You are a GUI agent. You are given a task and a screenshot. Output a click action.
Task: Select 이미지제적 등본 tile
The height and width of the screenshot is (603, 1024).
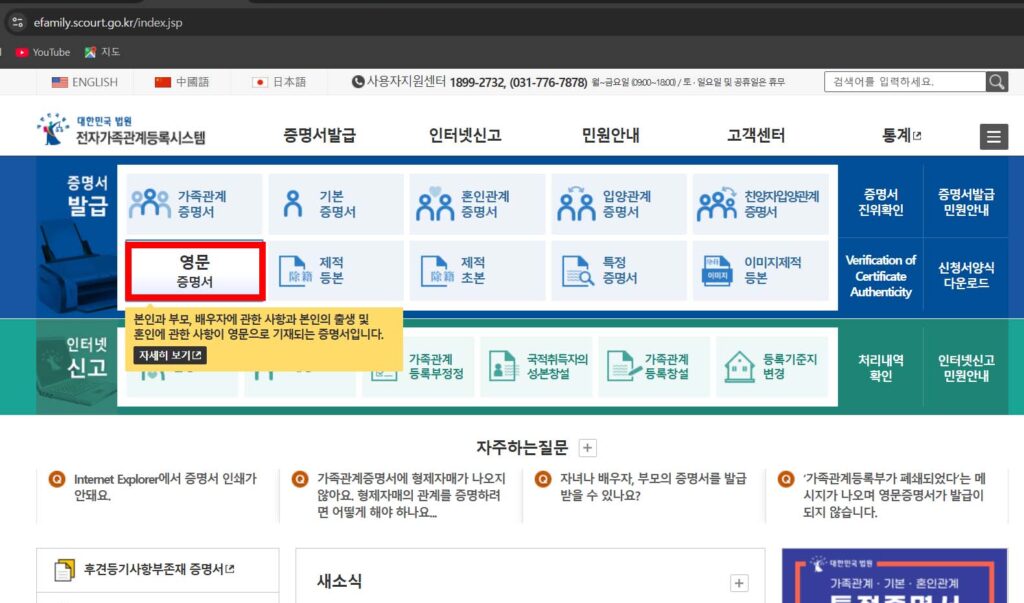(761, 270)
